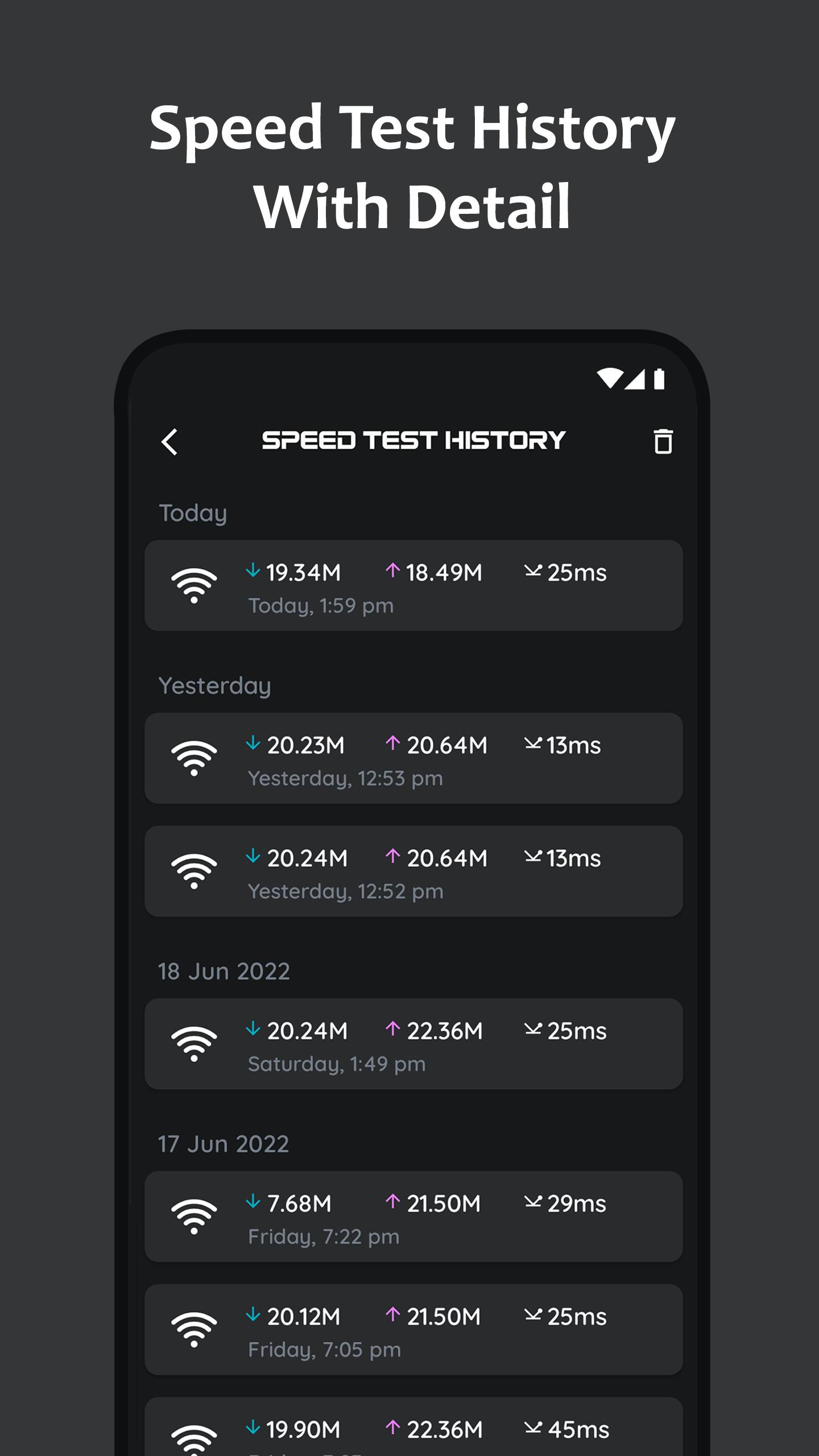
Task: Click the trash delete history icon
Action: point(663,441)
